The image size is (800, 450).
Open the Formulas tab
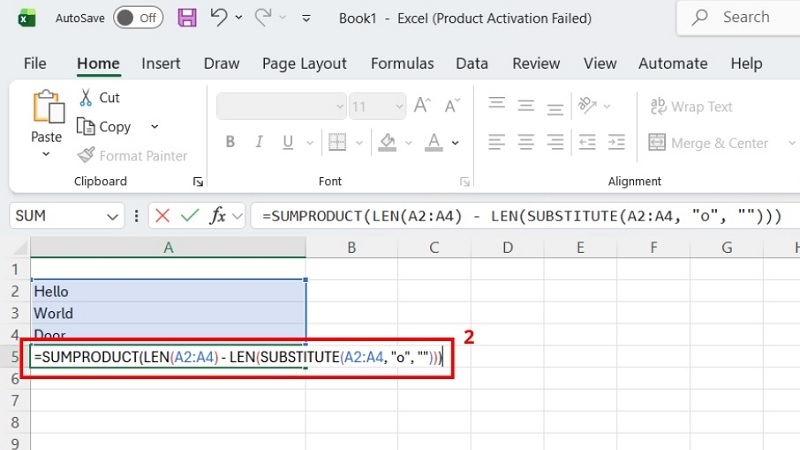[402, 63]
